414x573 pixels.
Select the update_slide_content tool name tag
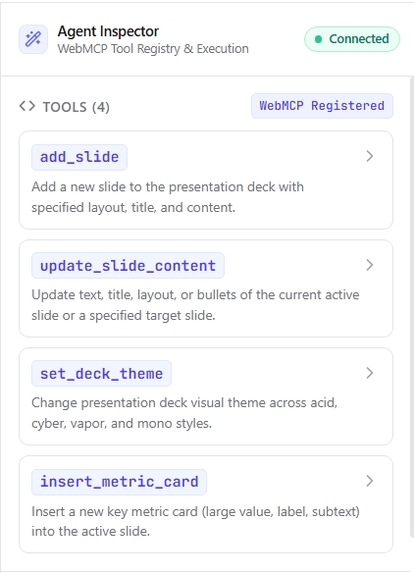(128, 266)
